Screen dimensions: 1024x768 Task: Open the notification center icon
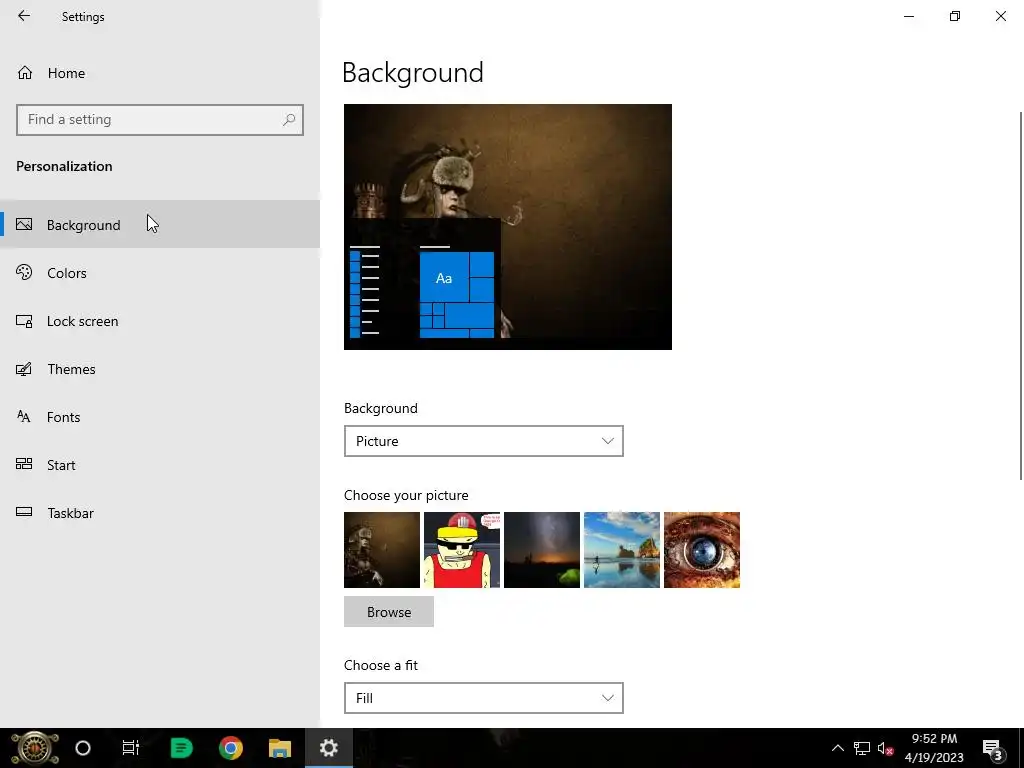(x=993, y=748)
